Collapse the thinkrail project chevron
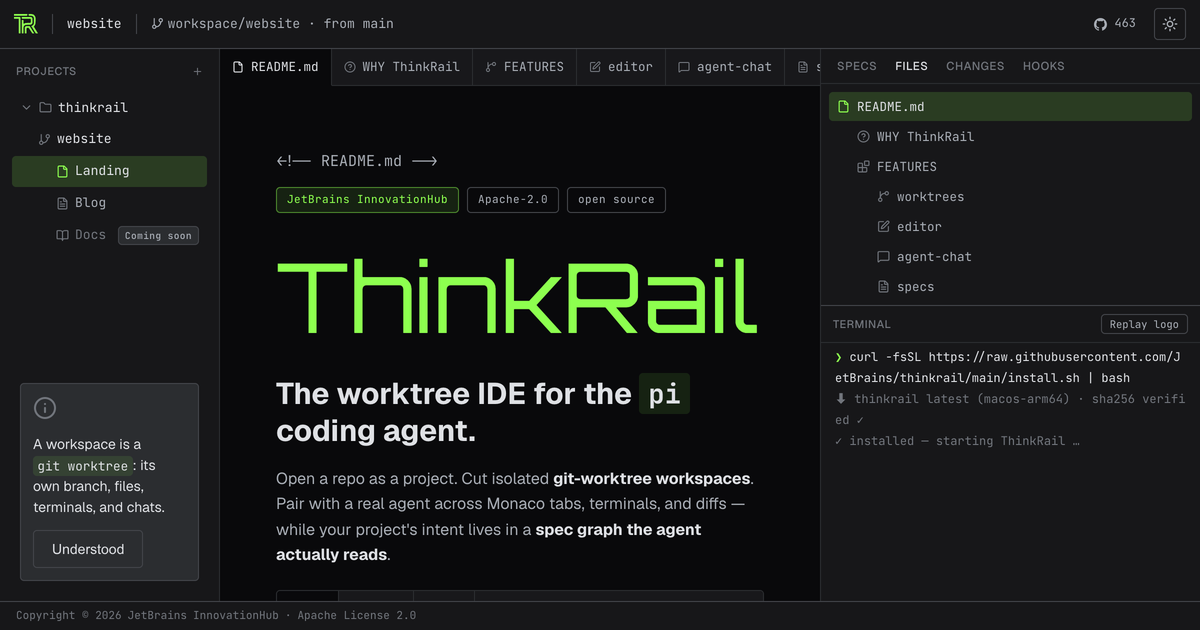Screen dimensions: 1200x630 tap(26, 107)
